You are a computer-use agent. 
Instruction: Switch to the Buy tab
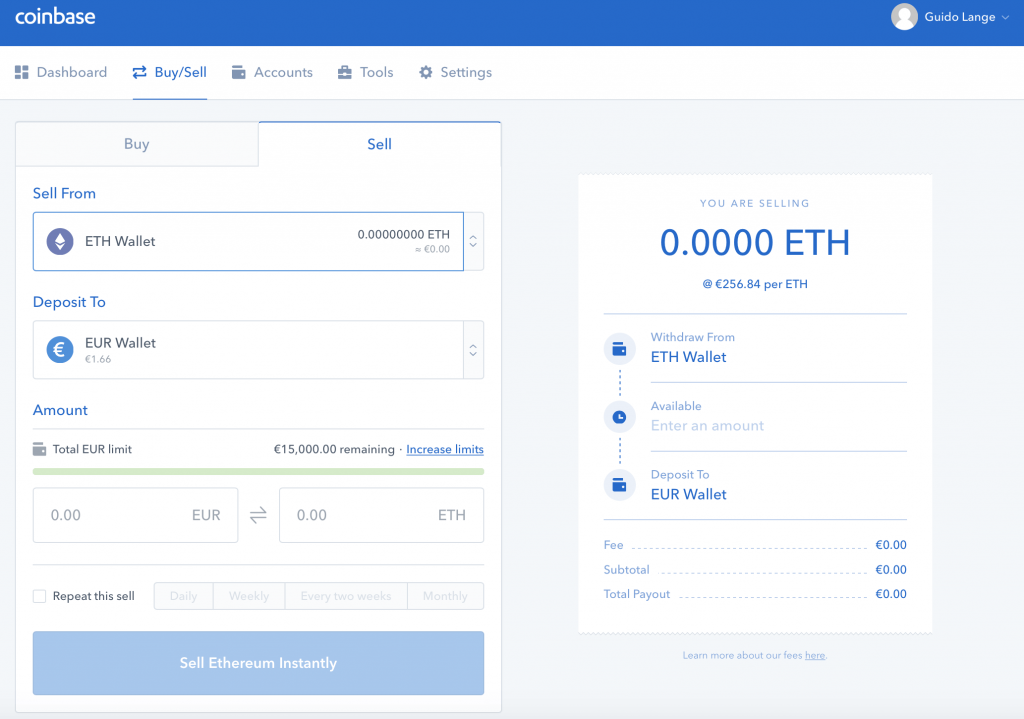[x=137, y=144]
